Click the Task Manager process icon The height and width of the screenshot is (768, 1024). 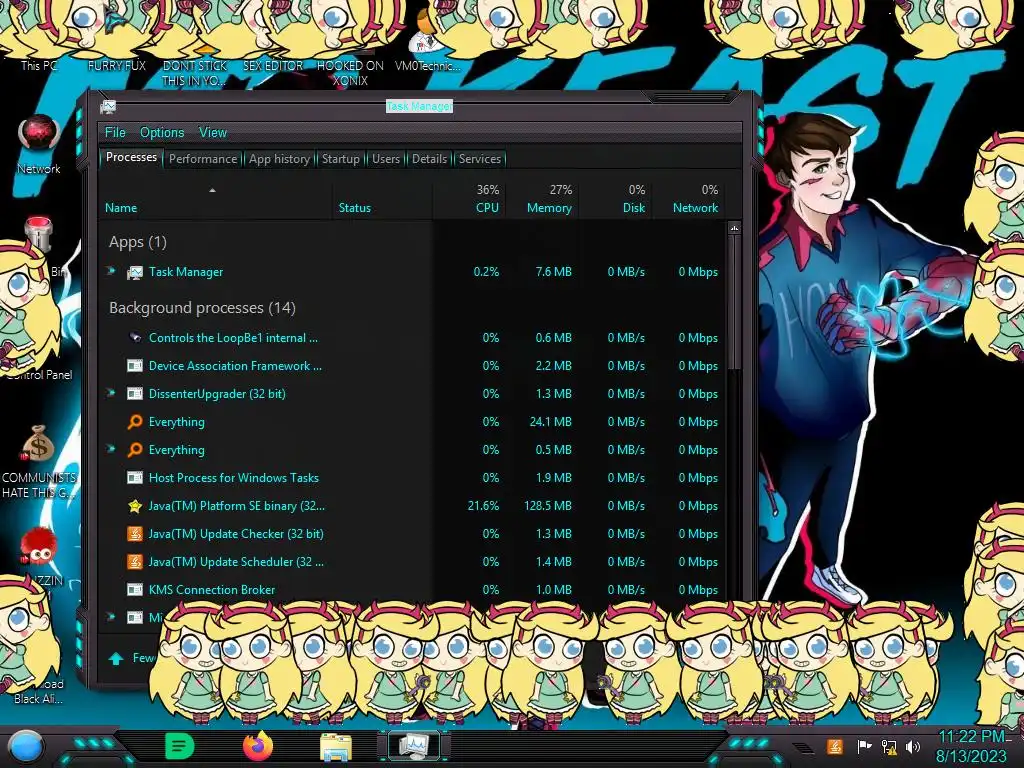135,272
